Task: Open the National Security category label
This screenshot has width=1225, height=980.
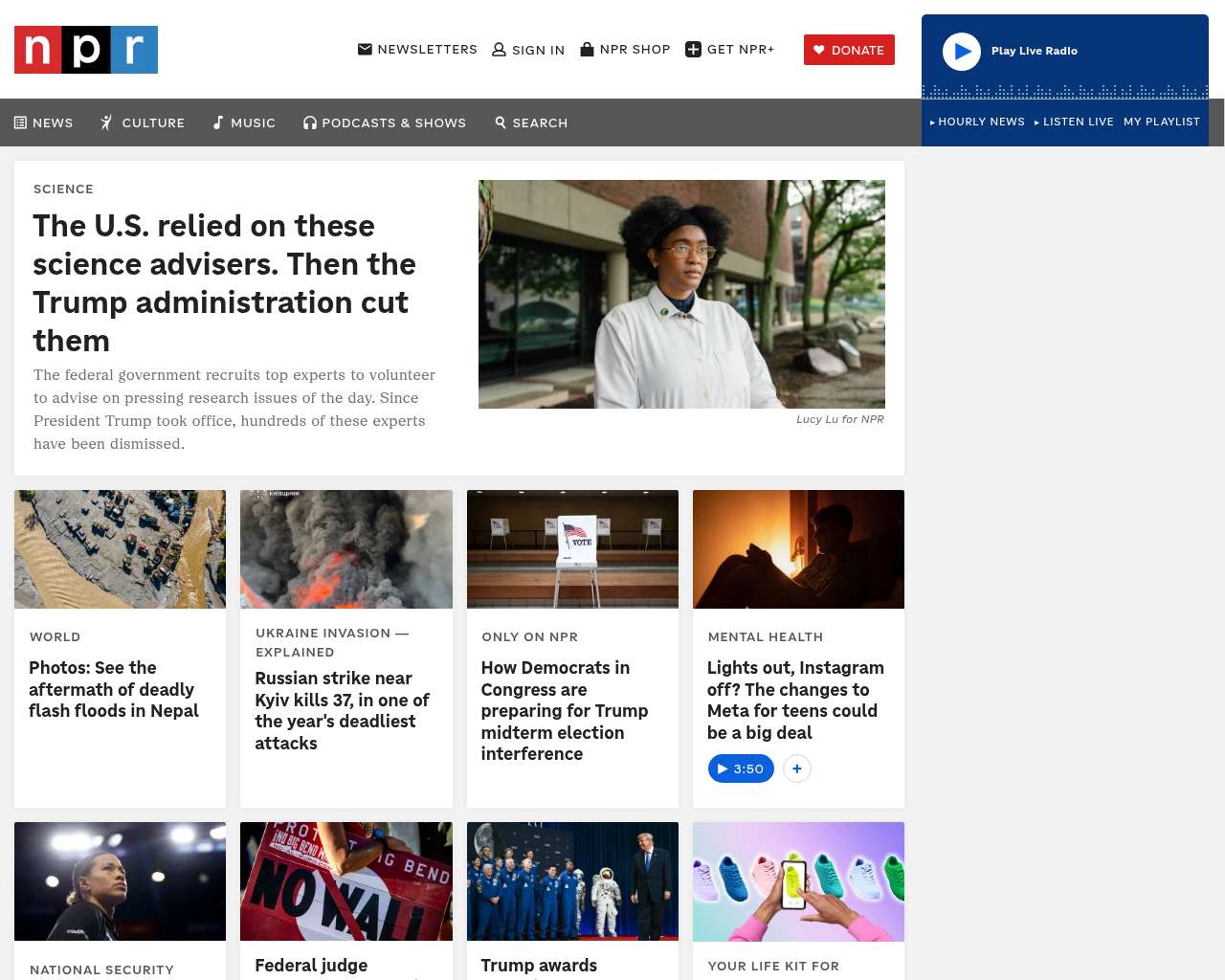Action: coord(101,969)
